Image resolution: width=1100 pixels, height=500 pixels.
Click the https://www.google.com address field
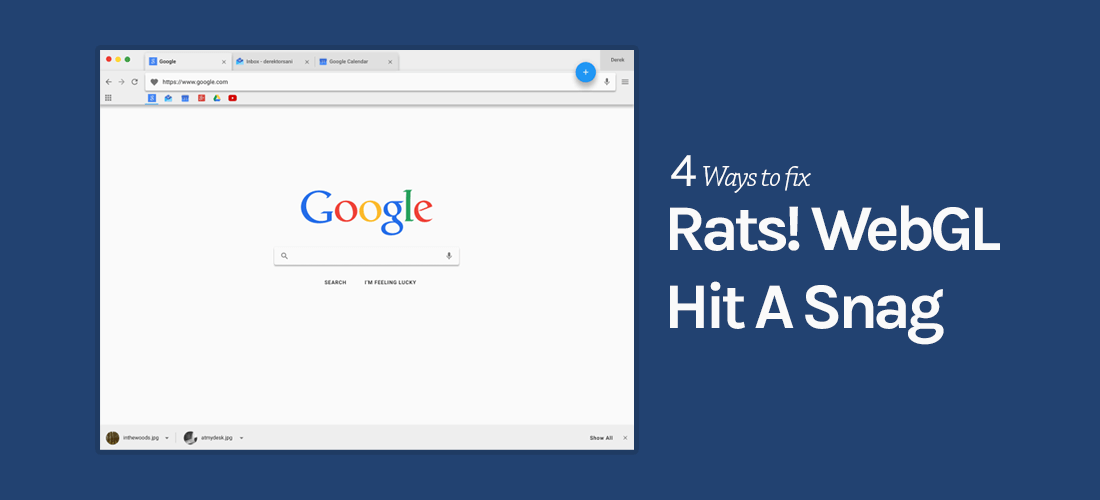click(380, 82)
